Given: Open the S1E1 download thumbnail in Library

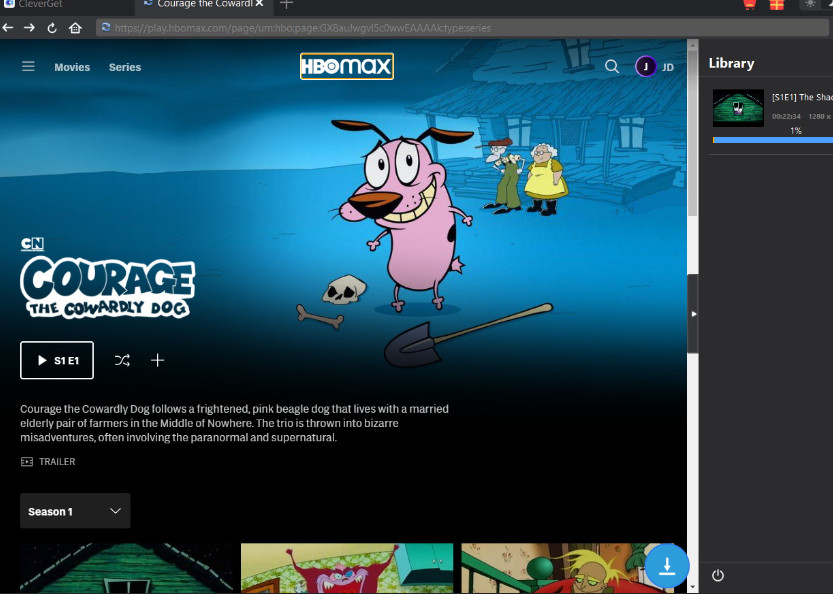Looking at the screenshot, I should (x=738, y=108).
